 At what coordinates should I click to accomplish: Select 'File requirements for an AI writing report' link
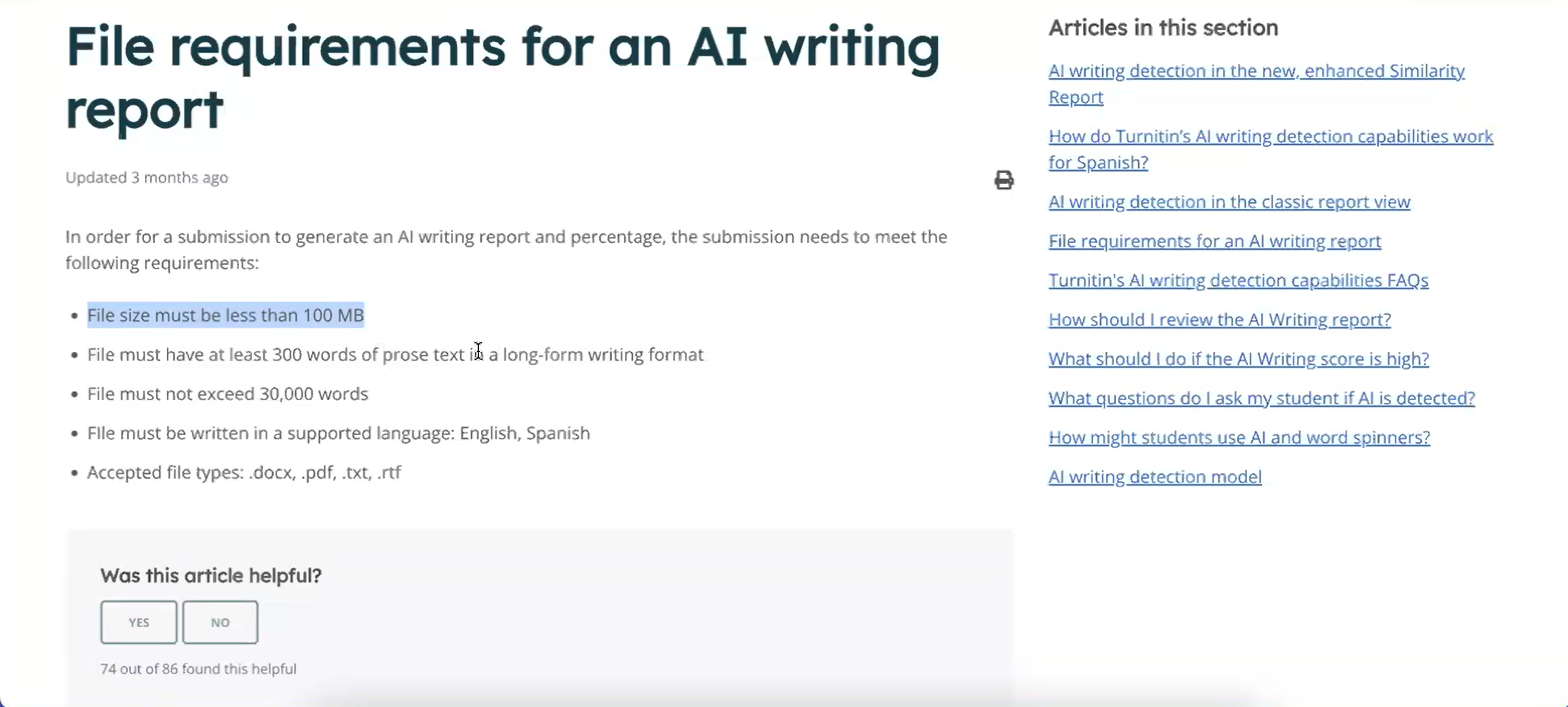tap(1214, 241)
